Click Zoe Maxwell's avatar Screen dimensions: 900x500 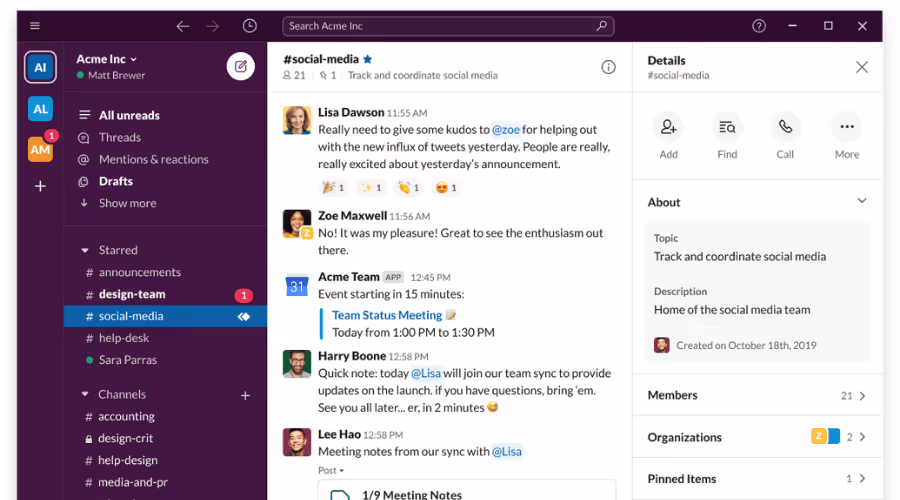click(x=297, y=223)
